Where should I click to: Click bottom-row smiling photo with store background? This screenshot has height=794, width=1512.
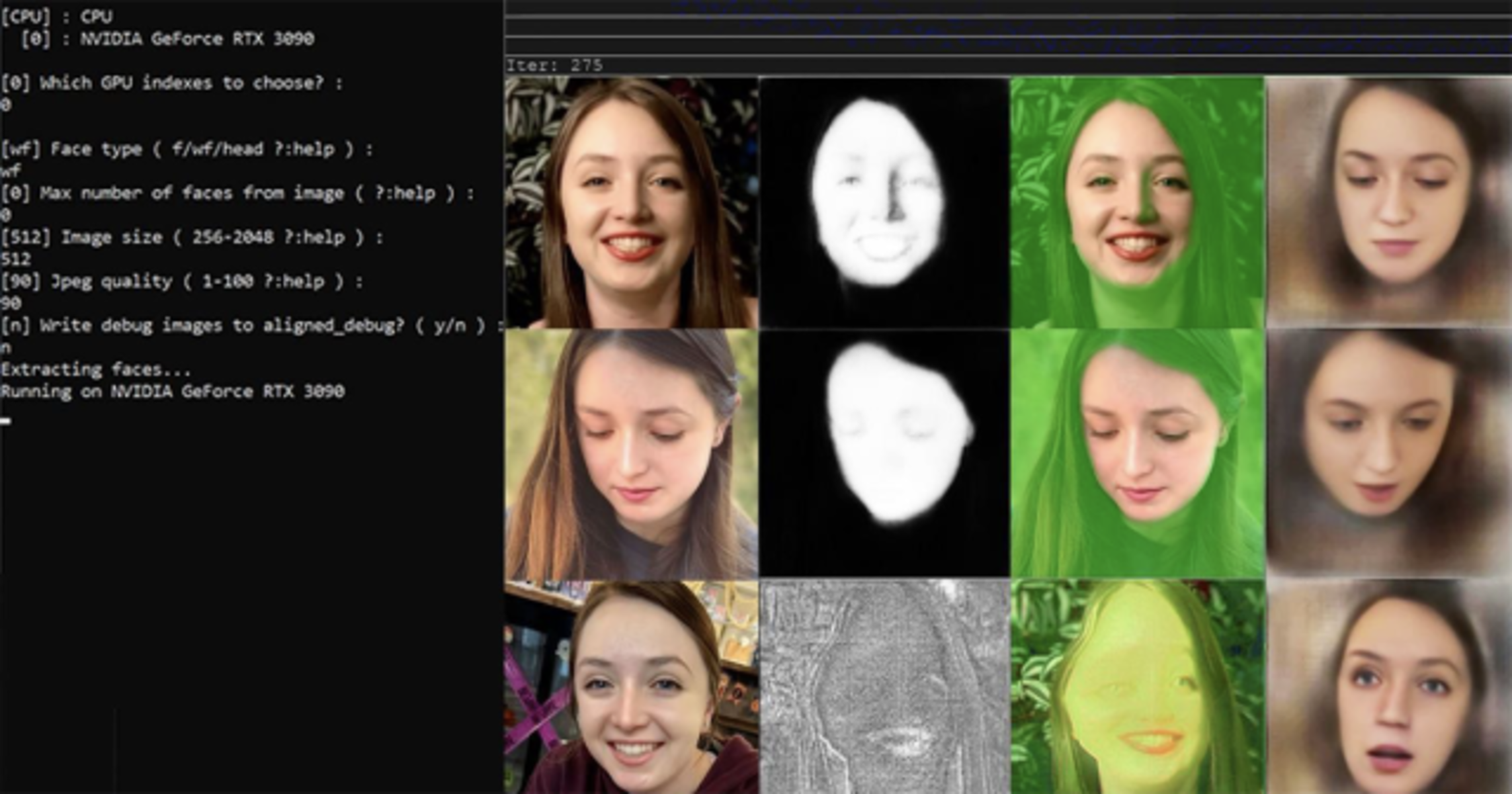coord(631,688)
